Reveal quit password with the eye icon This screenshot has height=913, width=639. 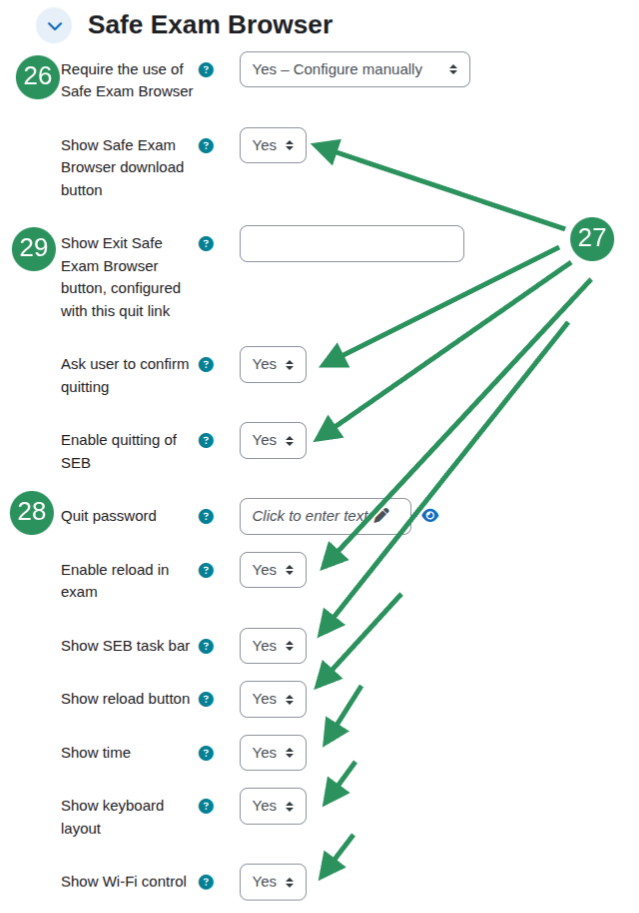coord(430,515)
